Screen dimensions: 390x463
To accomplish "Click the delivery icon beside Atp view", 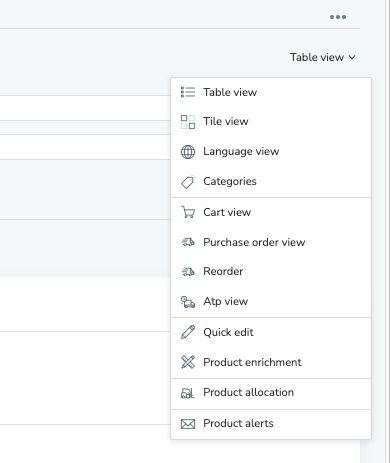I will [188, 302].
